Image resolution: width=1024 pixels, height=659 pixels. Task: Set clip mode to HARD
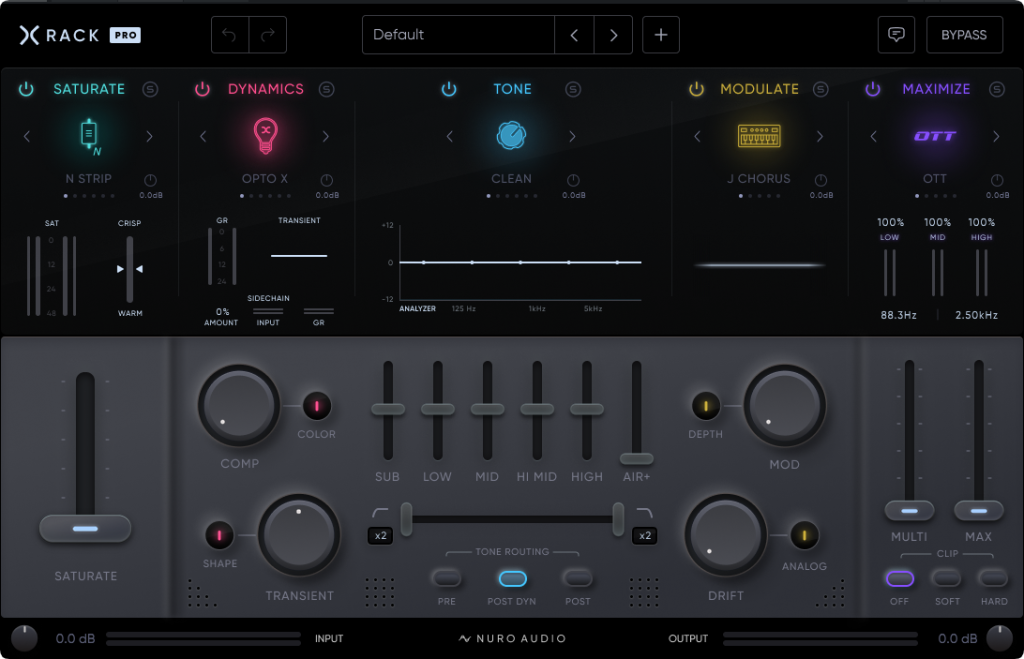[x=993, y=578]
